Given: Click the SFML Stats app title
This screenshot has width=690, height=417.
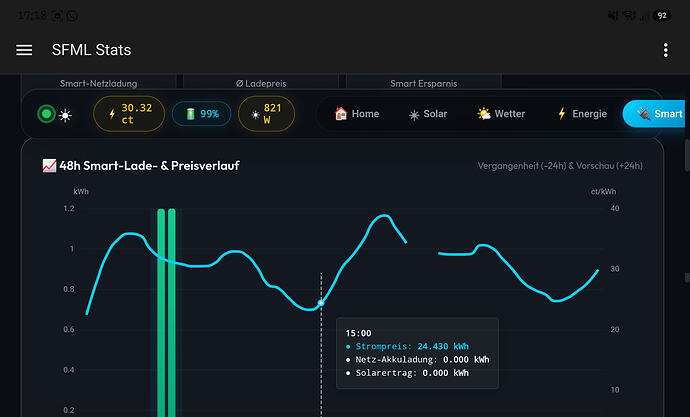Looking at the screenshot, I should point(92,50).
